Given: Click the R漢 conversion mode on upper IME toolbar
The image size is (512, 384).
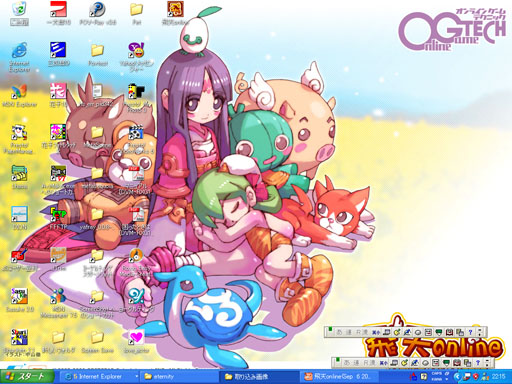Looking at the screenshot, I should tap(362, 332).
